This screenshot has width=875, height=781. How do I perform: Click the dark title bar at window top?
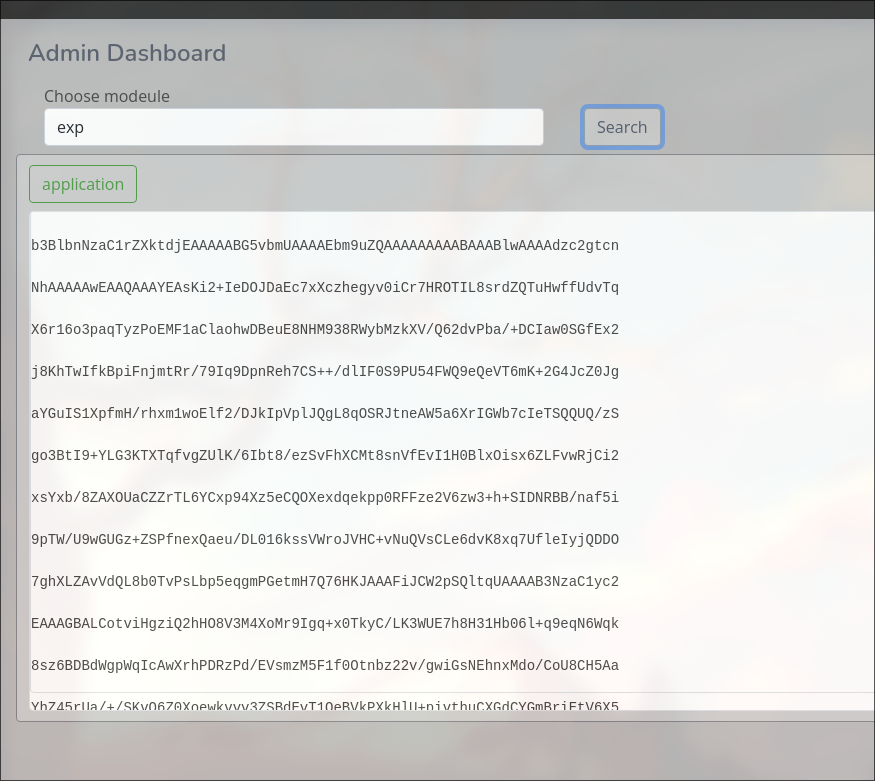pos(437,8)
